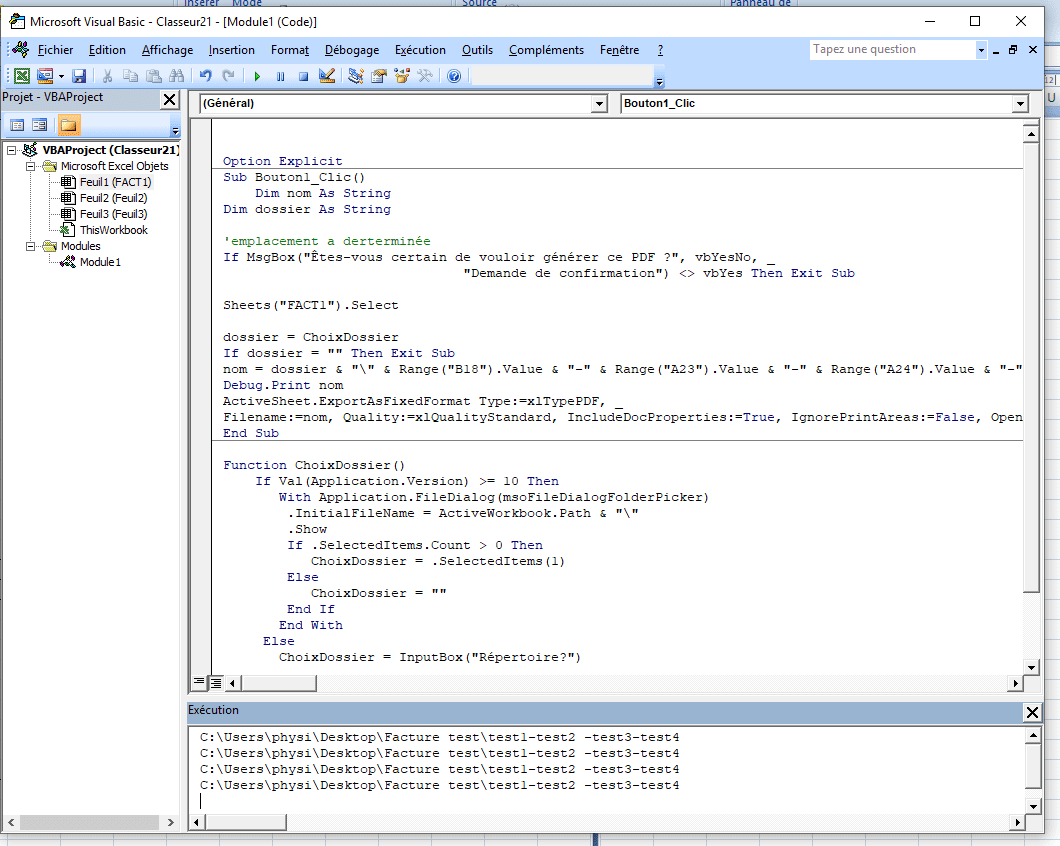The width and height of the screenshot is (1060, 846).
Task: Open the Débogage menu
Action: click(x=351, y=50)
